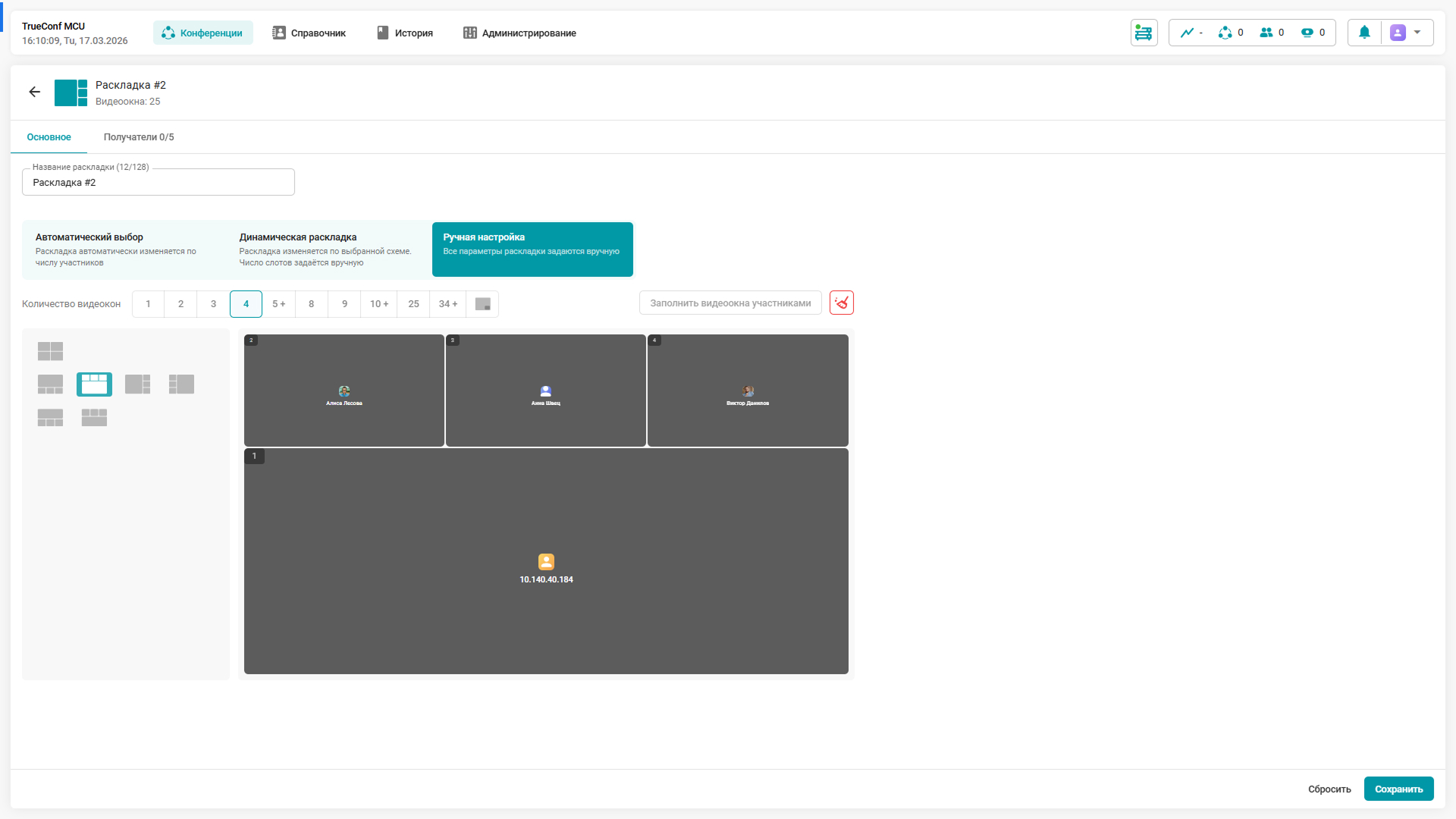Click Анна Швец avatar in window 3
The image size is (1456, 819).
(x=546, y=391)
